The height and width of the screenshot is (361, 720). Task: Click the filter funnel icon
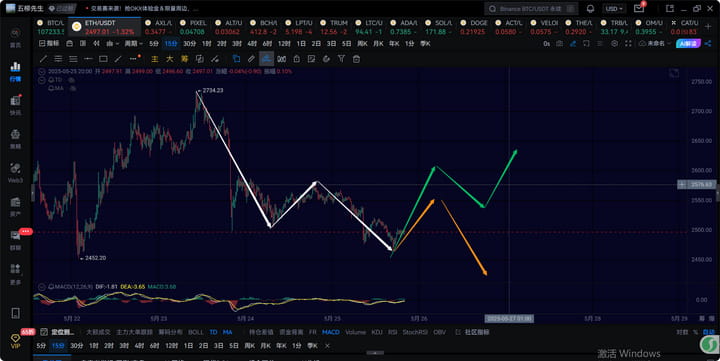[341, 59]
